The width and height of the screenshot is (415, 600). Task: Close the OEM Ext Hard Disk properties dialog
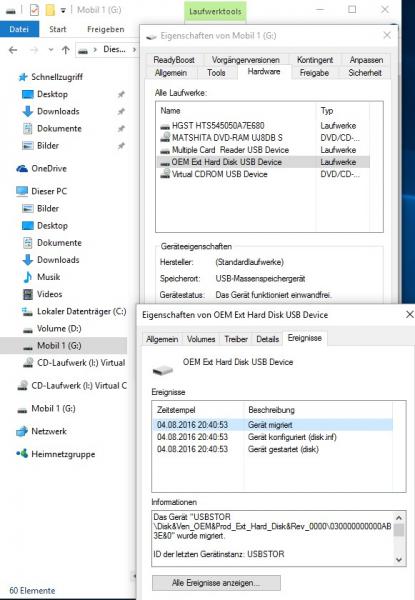tap(409, 315)
